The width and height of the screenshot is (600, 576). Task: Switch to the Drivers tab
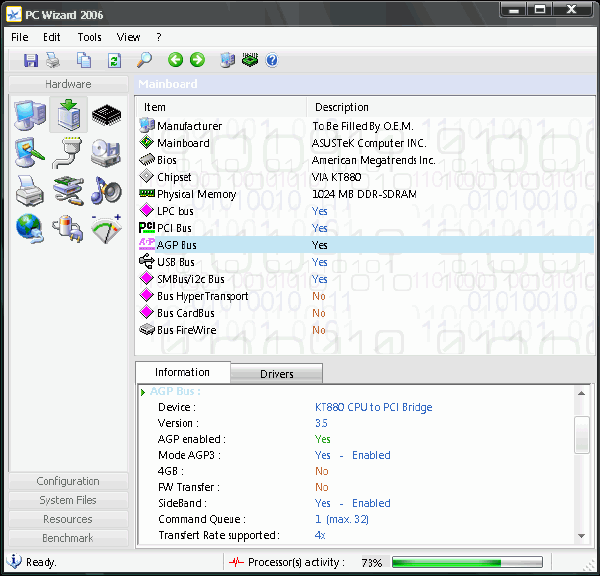(277, 374)
